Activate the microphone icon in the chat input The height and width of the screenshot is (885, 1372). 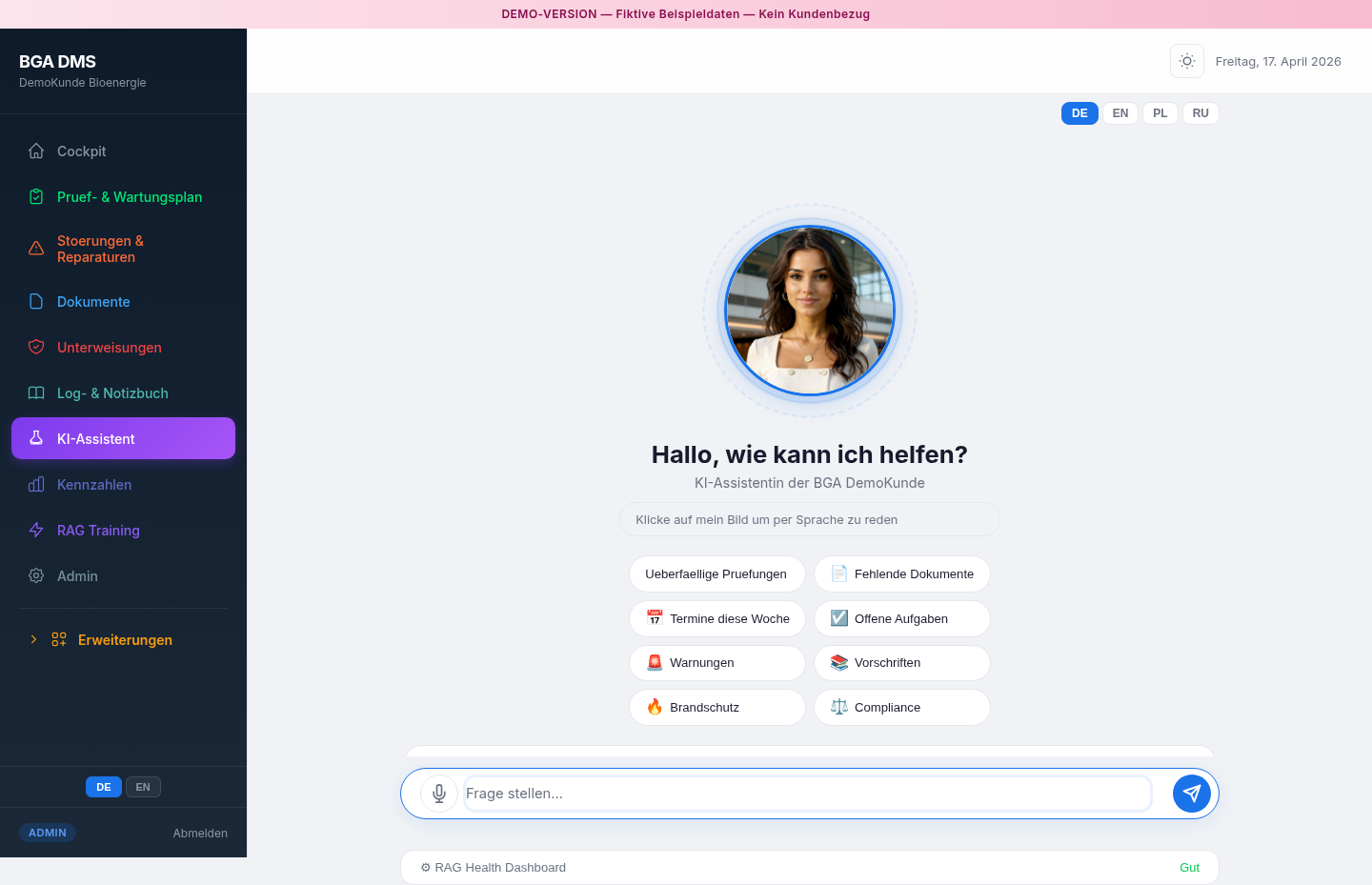coord(439,793)
